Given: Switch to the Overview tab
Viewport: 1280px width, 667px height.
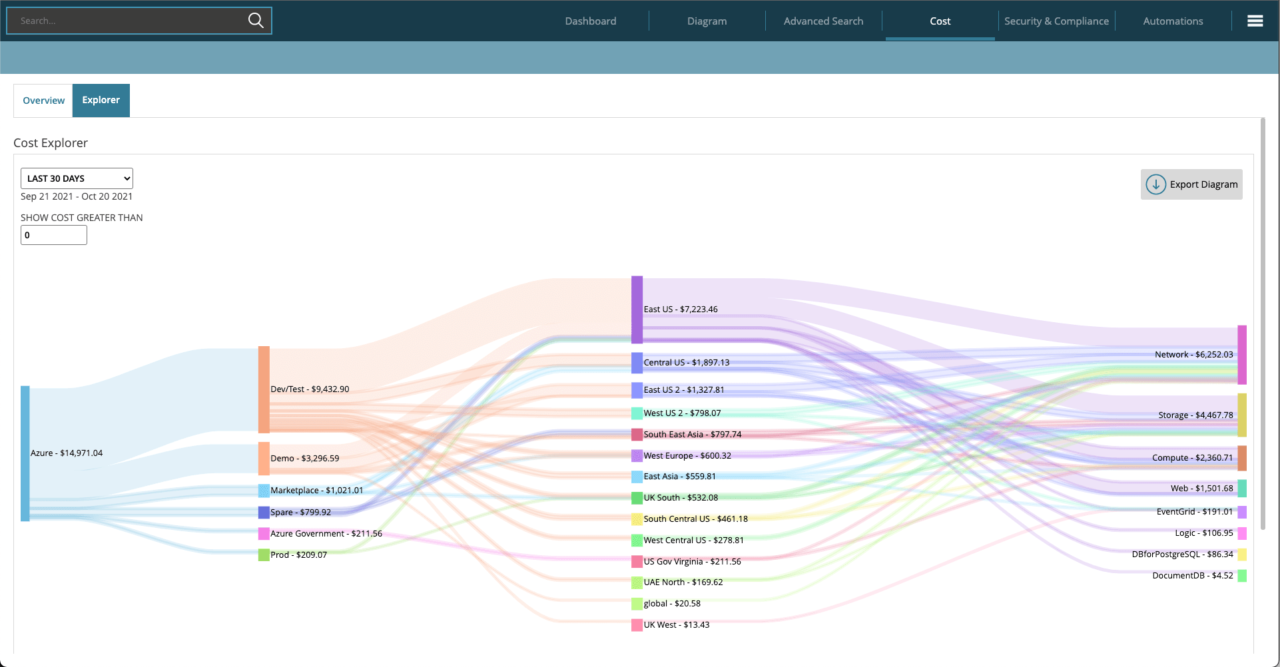Looking at the screenshot, I should [x=43, y=100].
